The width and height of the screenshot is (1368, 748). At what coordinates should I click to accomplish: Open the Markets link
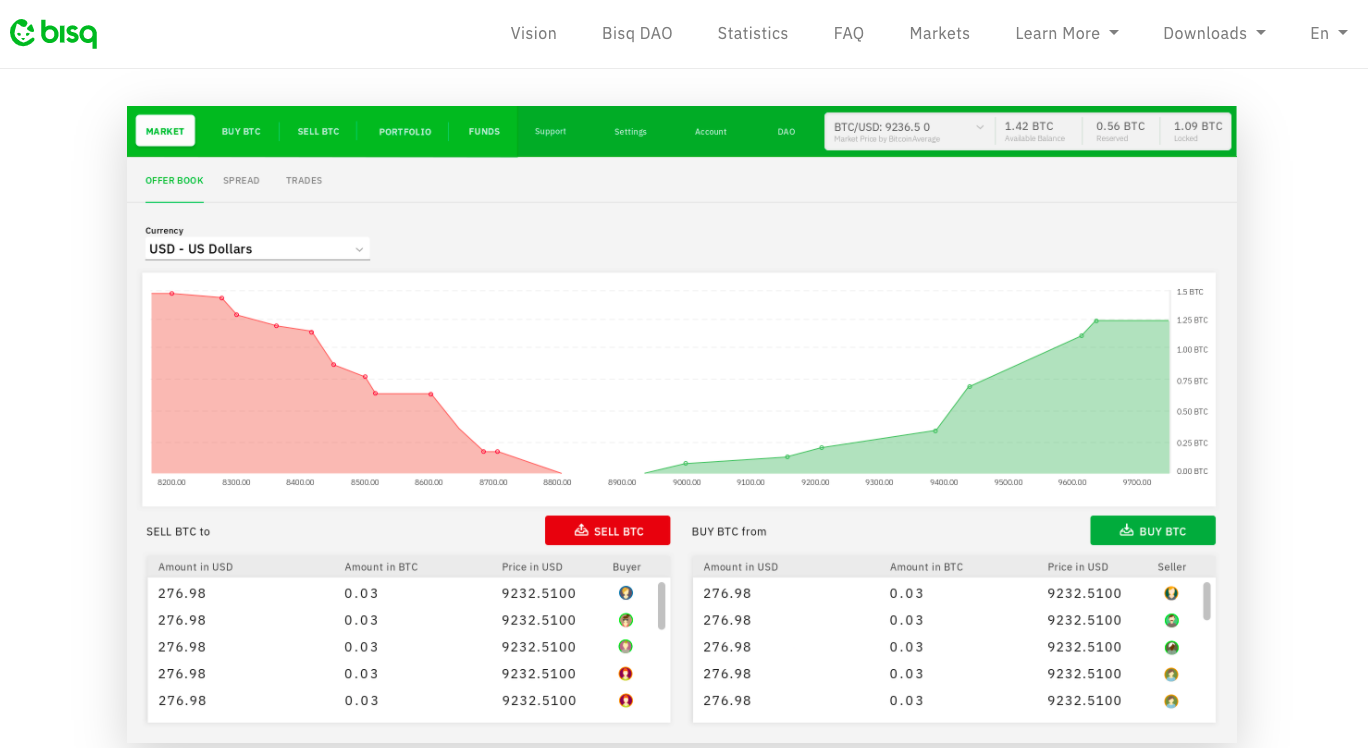(x=940, y=34)
